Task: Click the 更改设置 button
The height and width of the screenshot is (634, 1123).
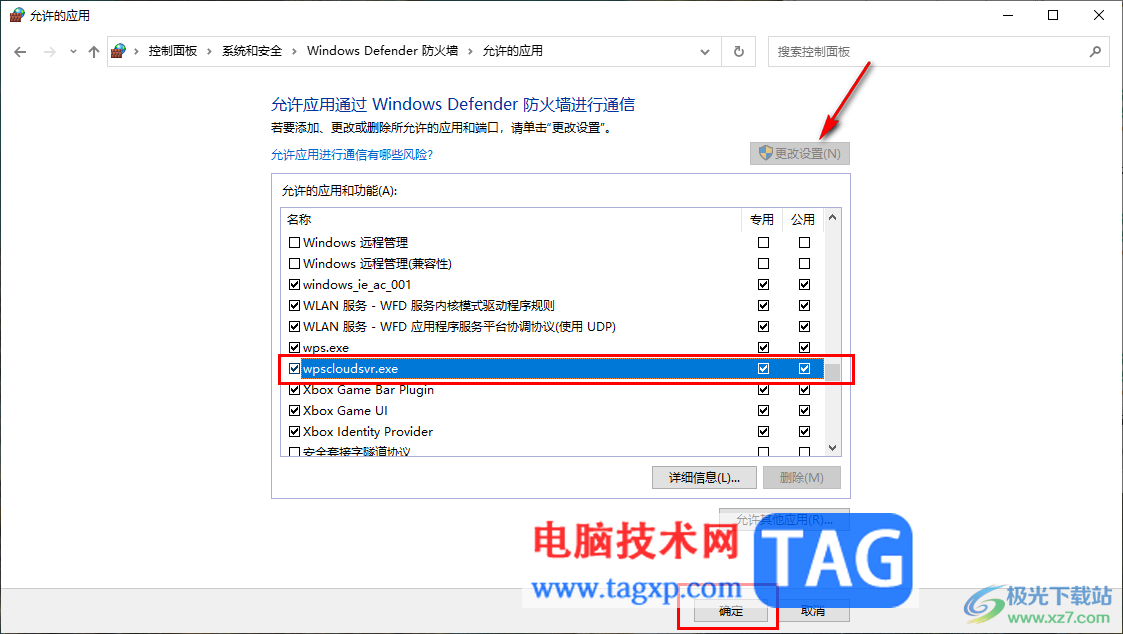Action: [800, 153]
